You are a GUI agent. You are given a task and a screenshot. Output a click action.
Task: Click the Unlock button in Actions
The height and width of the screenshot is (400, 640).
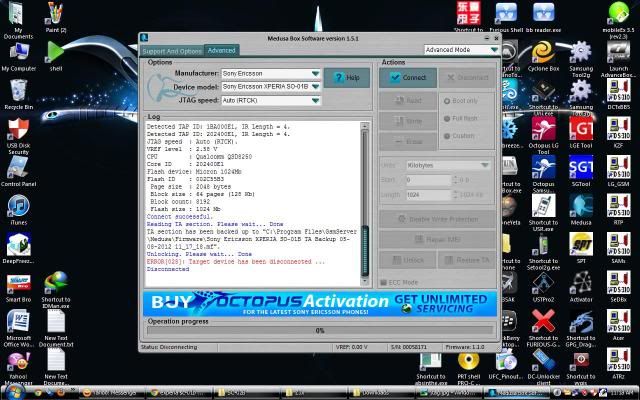click(408, 260)
